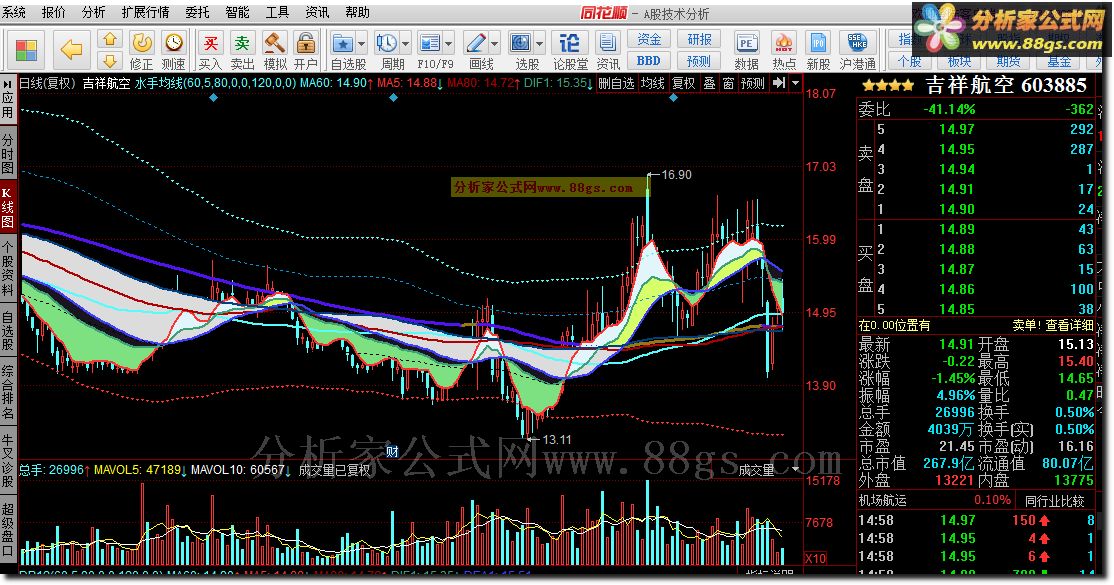Go to next stock with down arrow
This screenshot has height=585, width=1114.
(x=110, y=60)
